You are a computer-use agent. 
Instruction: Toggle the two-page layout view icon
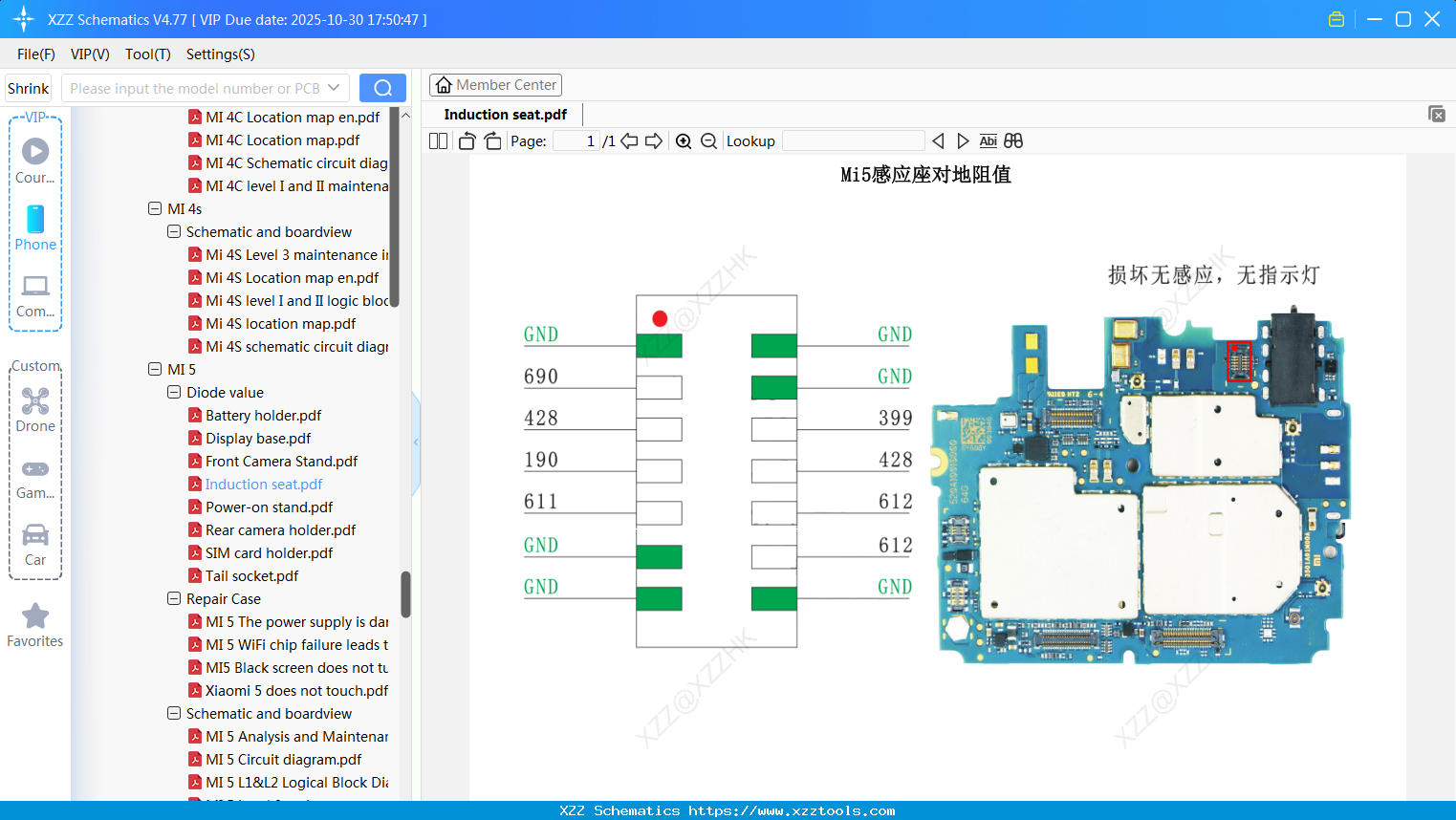438,141
